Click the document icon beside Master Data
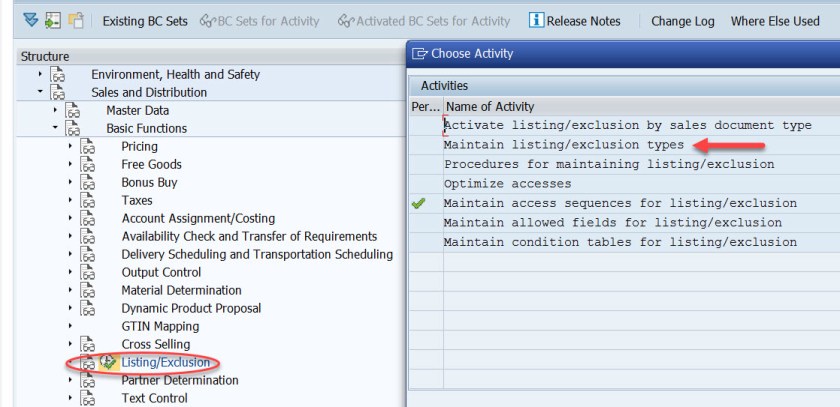The width and height of the screenshot is (840, 407). point(72,111)
